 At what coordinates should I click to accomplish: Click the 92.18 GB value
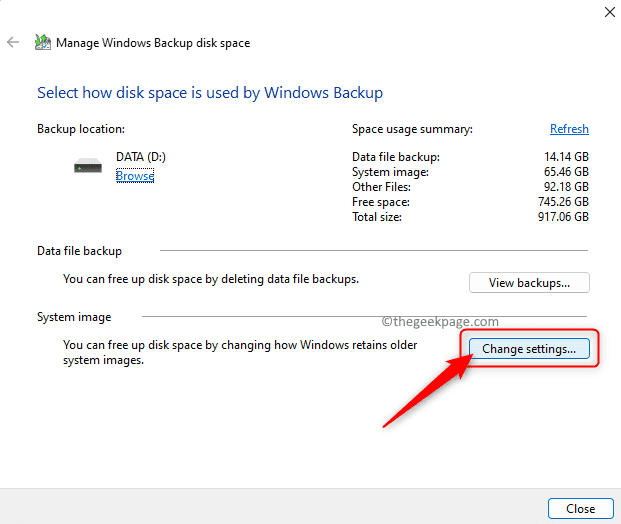pos(566,187)
